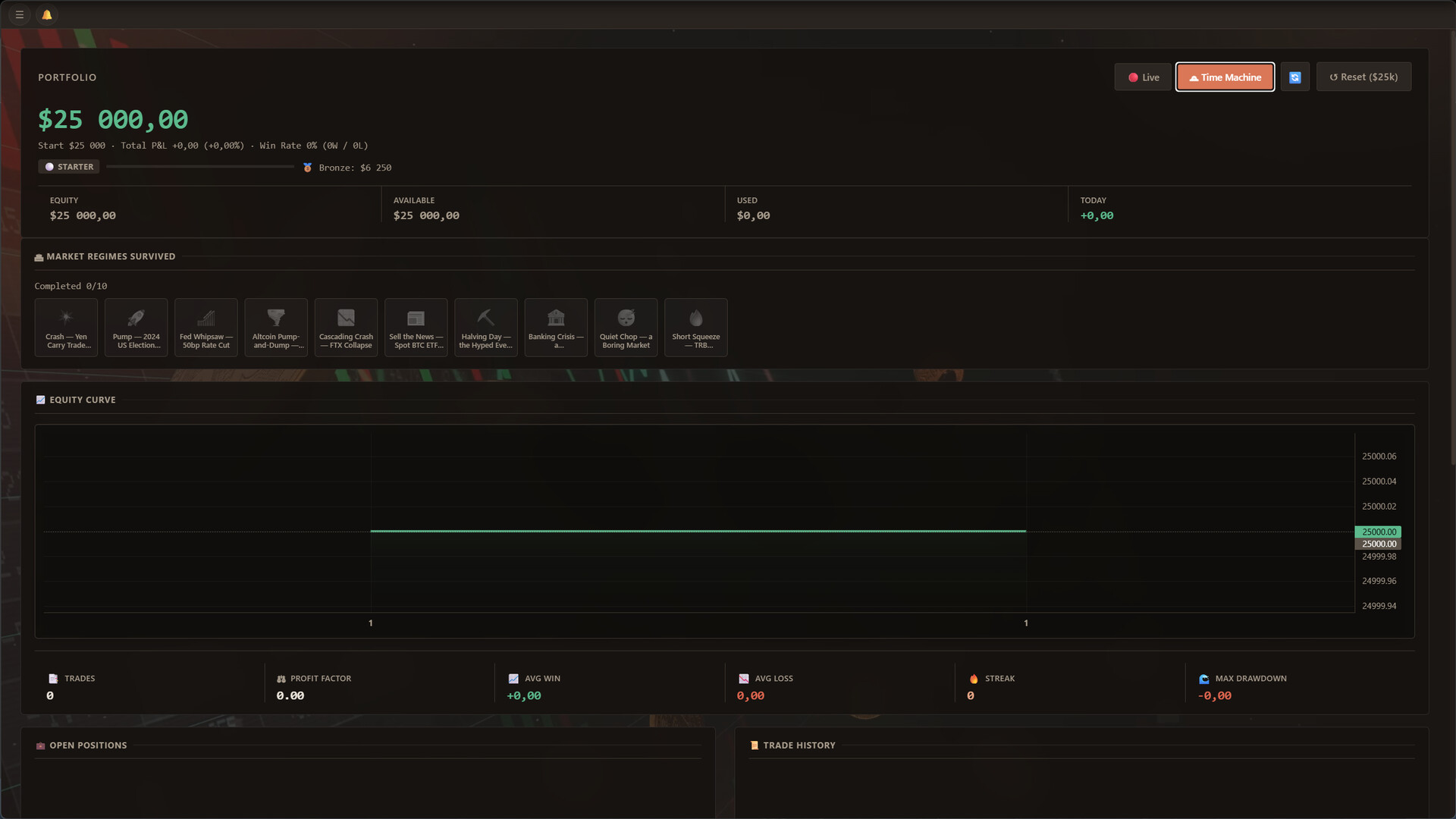
Task: Open the hamburger menu icon
Action: tap(20, 14)
